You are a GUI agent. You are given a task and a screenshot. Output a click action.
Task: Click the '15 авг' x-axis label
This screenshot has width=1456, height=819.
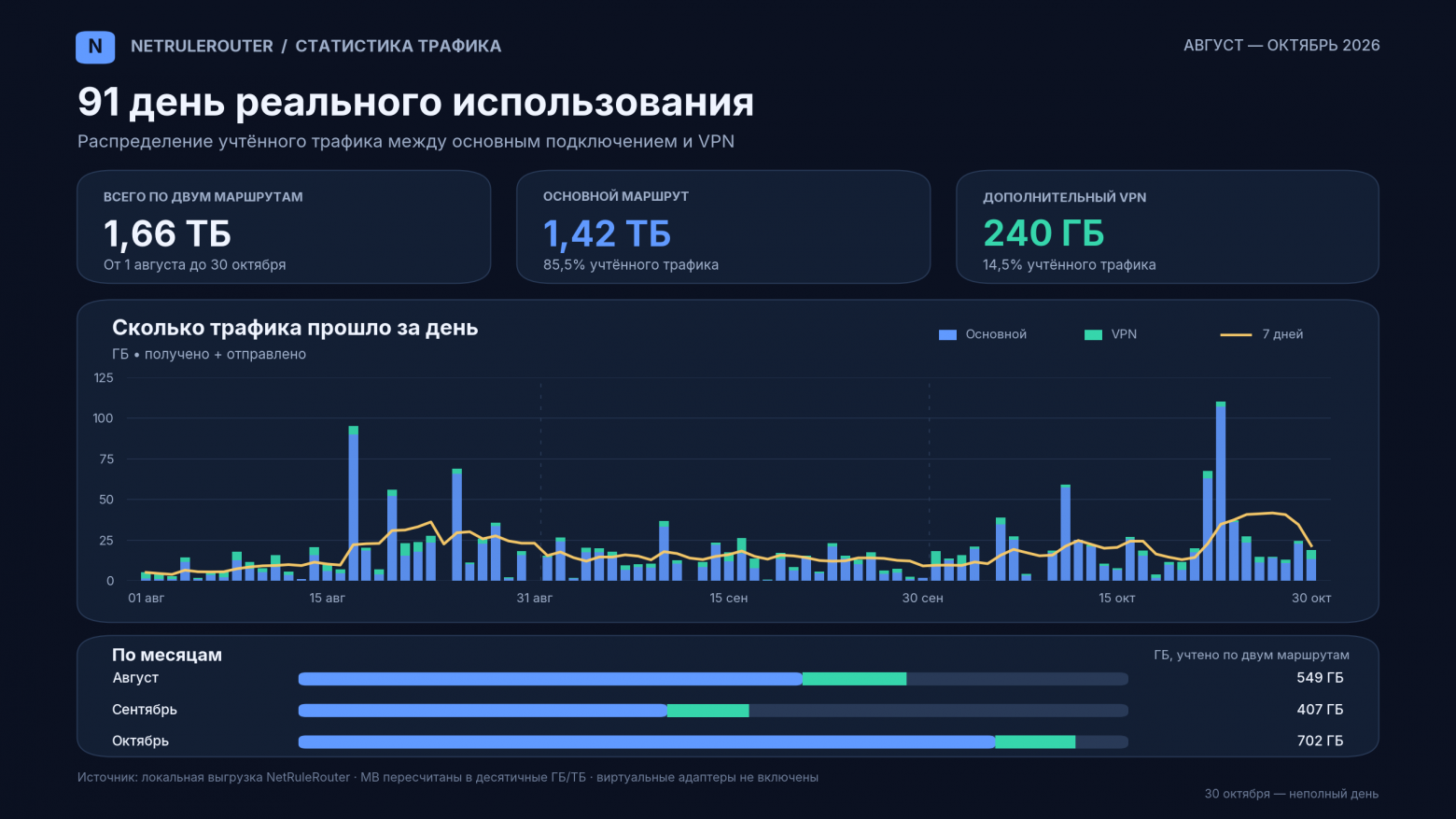(x=327, y=598)
